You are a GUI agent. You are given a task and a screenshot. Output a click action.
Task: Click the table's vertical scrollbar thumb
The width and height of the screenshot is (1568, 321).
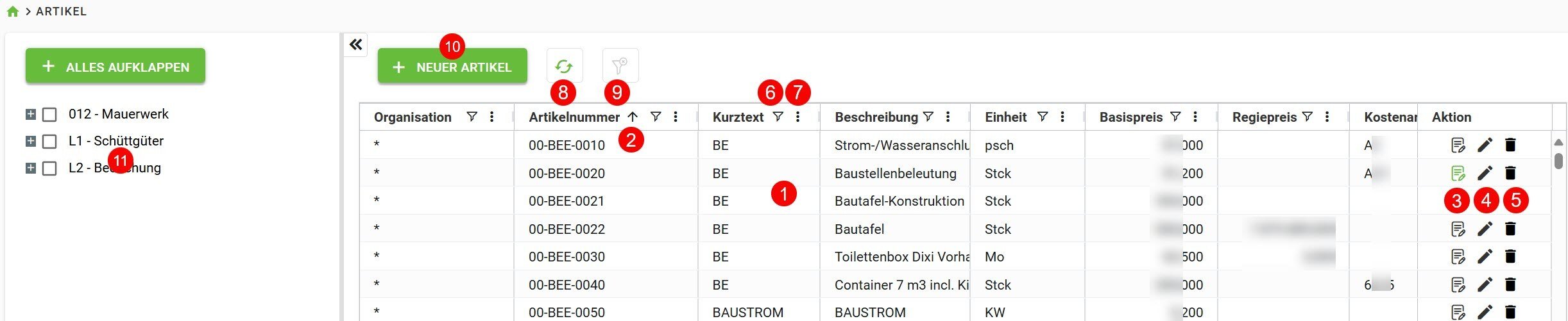click(x=1558, y=160)
